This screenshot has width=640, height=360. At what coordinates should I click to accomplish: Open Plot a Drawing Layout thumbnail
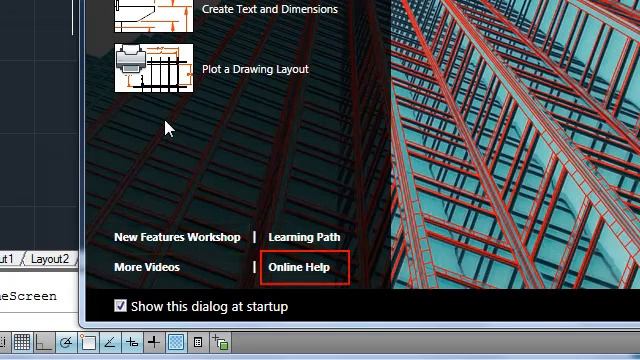(x=154, y=68)
